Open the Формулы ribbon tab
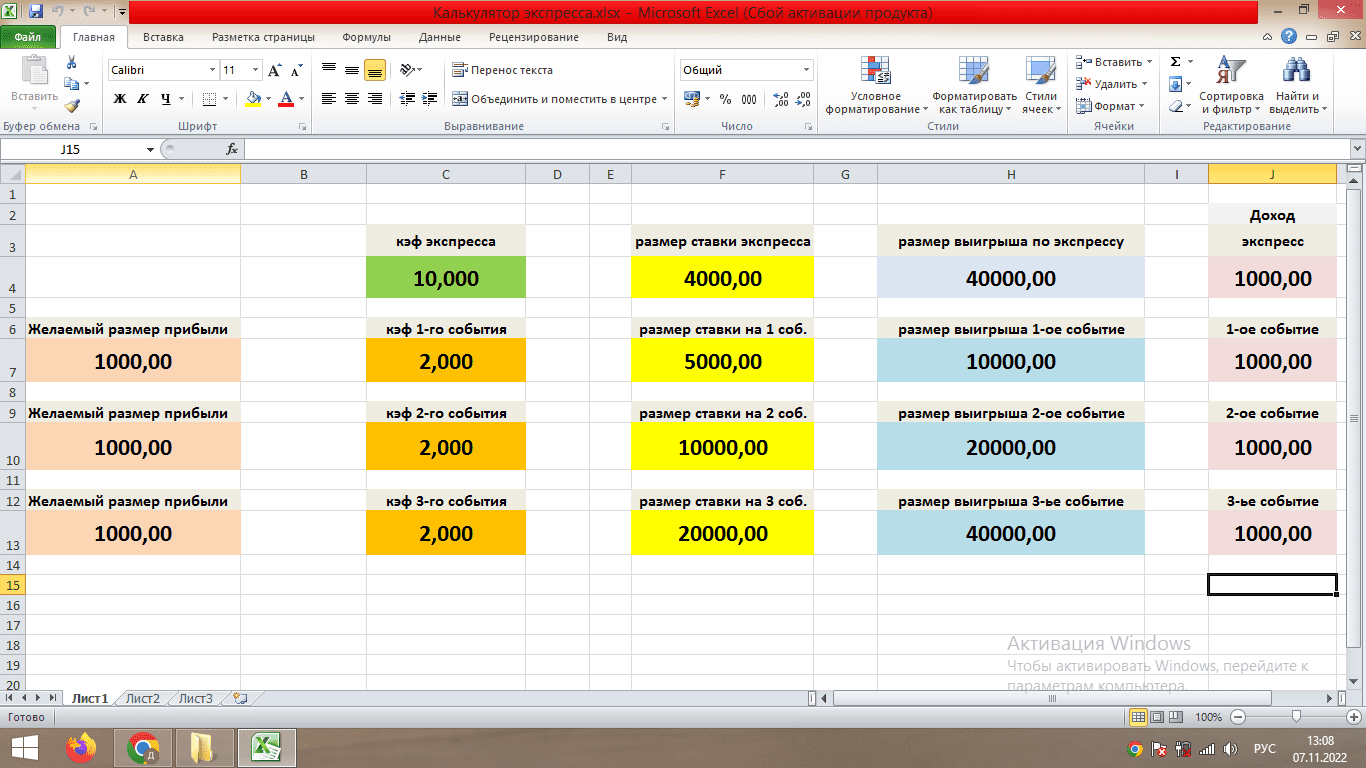 coord(366,37)
